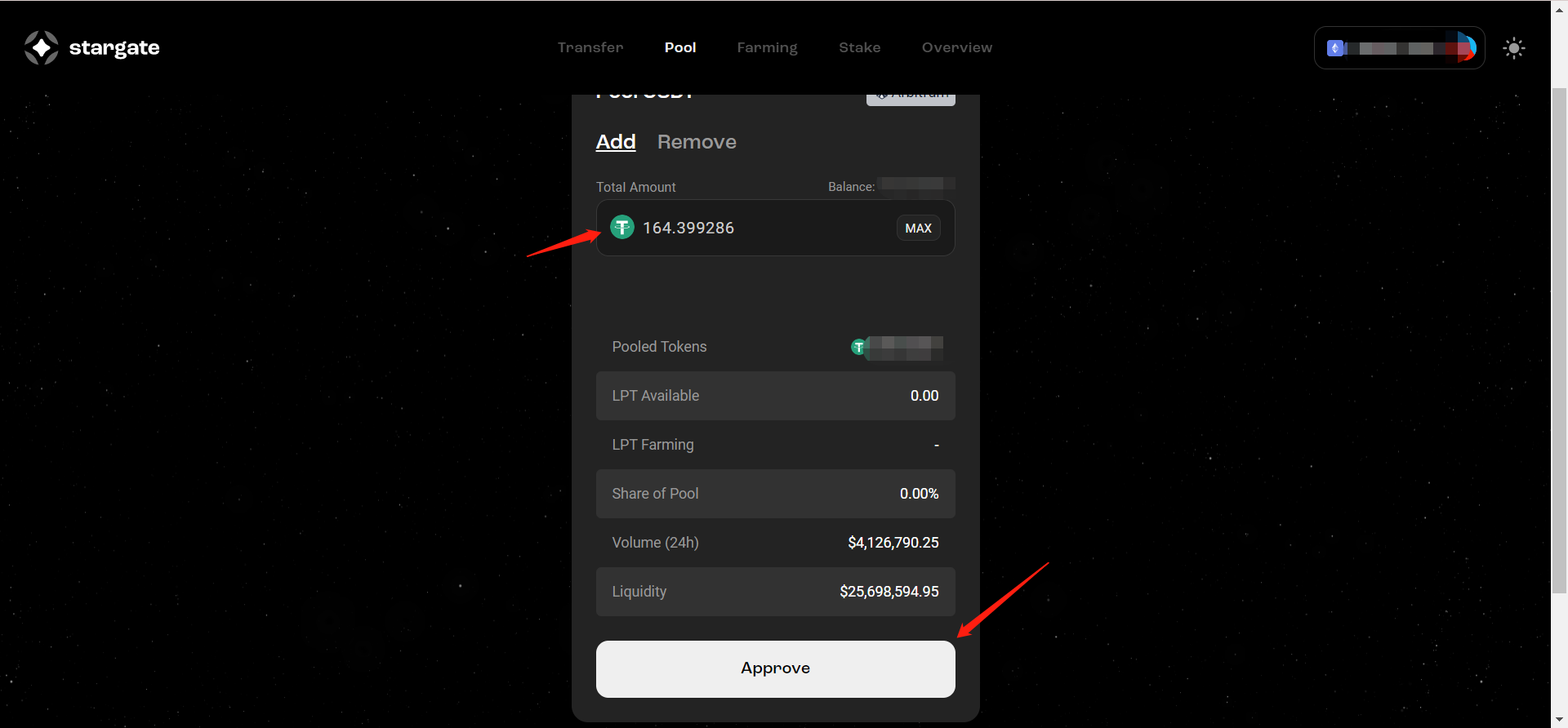Toggle the light/dark theme sun icon

coord(1513,48)
